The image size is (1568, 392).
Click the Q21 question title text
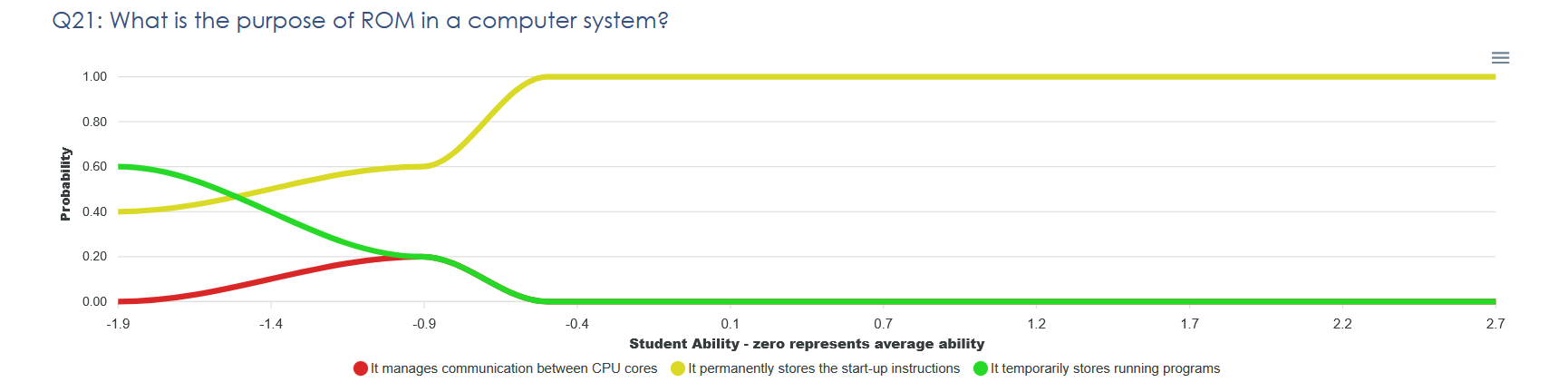coord(360,21)
